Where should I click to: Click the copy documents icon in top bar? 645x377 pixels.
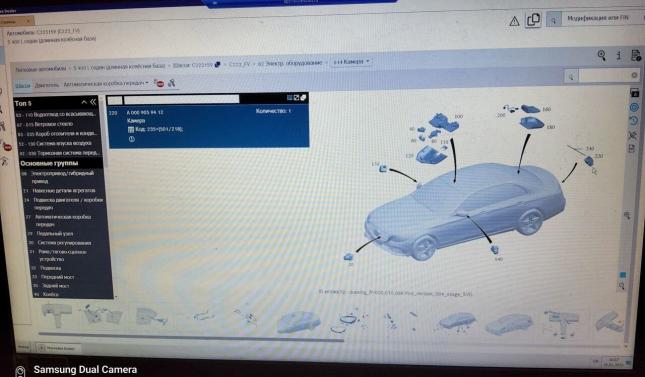[x=533, y=20]
